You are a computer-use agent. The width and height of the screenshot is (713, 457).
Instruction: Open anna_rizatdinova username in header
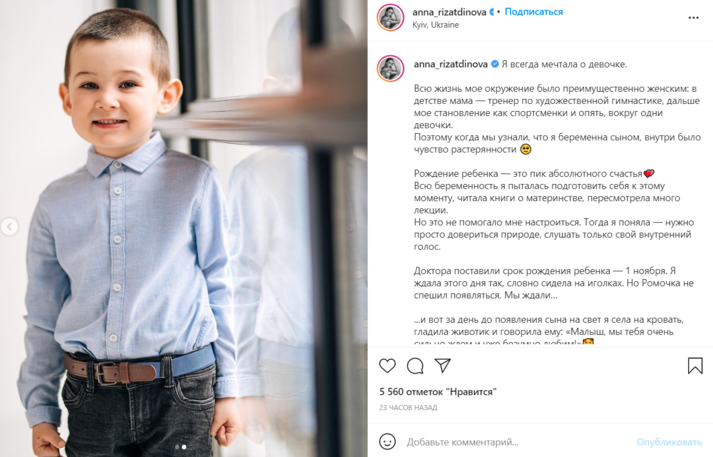click(x=449, y=12)
